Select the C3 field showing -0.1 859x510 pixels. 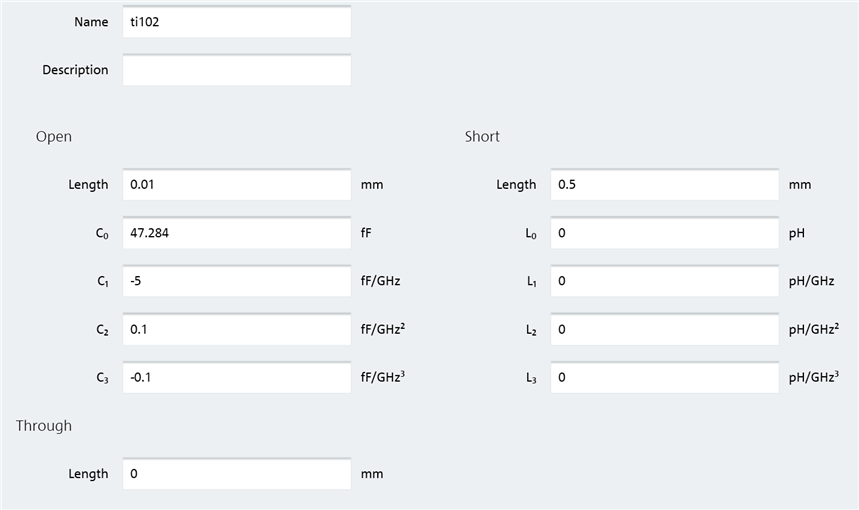tap(236, 377)
